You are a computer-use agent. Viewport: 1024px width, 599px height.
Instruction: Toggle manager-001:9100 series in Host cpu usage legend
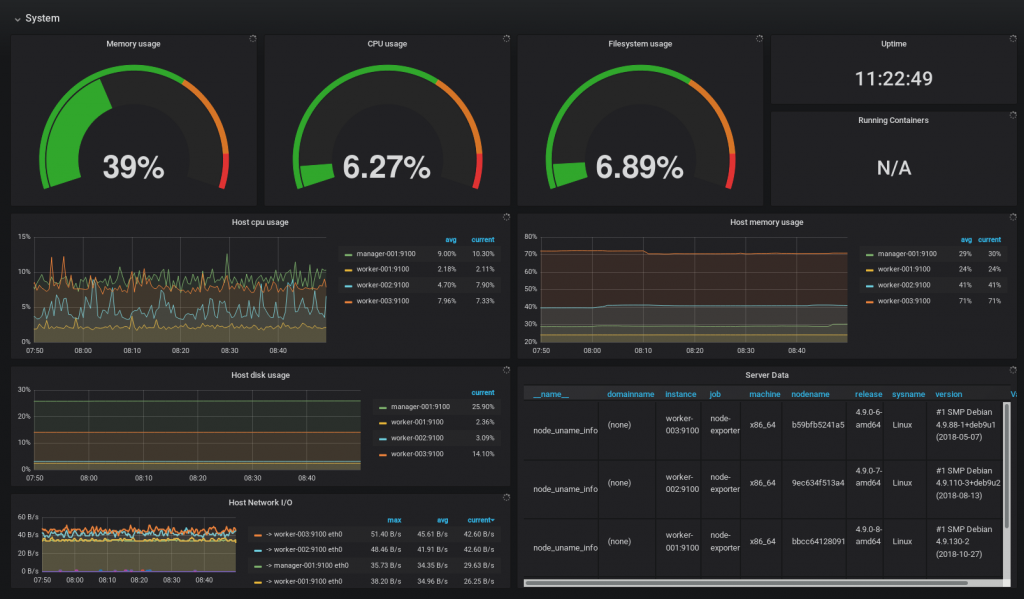click(x=385, y=254)
